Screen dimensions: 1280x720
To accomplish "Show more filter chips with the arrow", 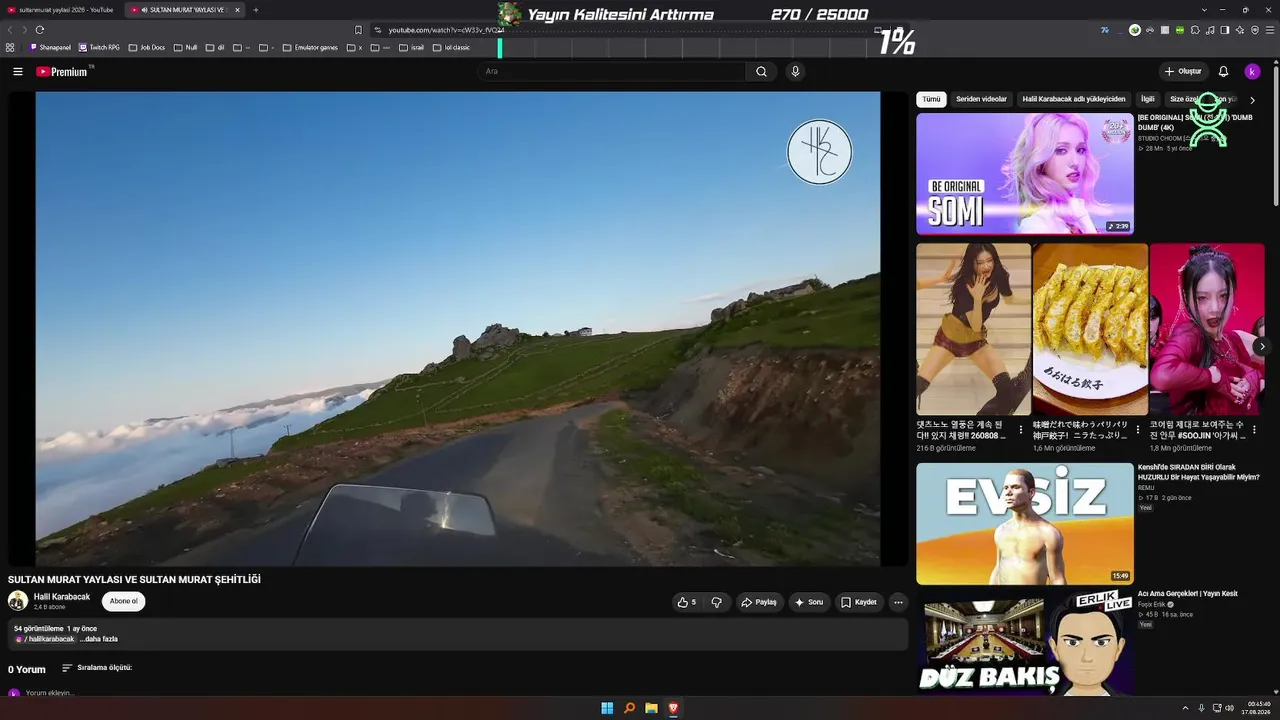I will pos(1252,100).
